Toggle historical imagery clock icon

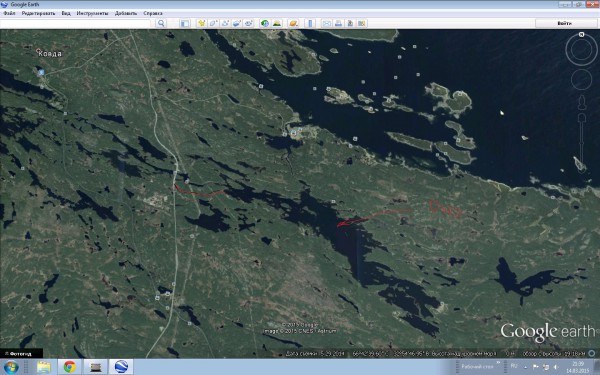[x=265, y=23]
